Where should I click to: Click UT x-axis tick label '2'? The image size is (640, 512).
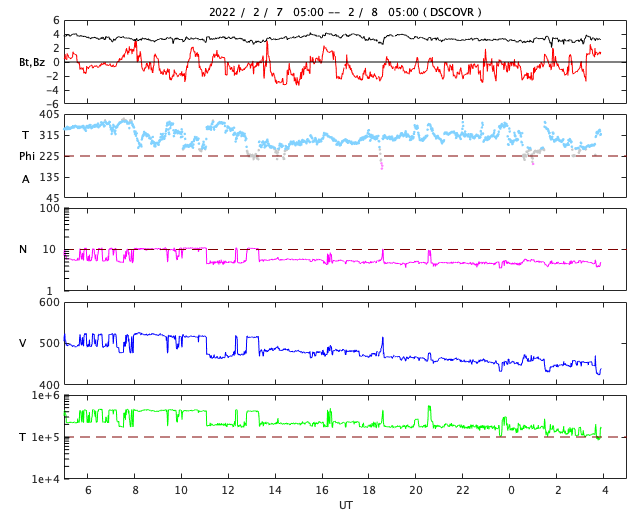click(x=558, y=490)
